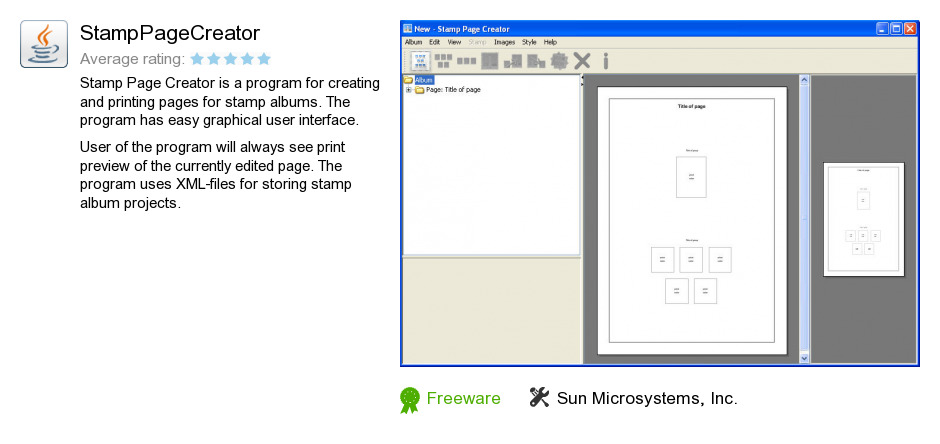Click the five-star average rating
The height and width of the screenshot is (444, 940).
(x=231, y=59)
